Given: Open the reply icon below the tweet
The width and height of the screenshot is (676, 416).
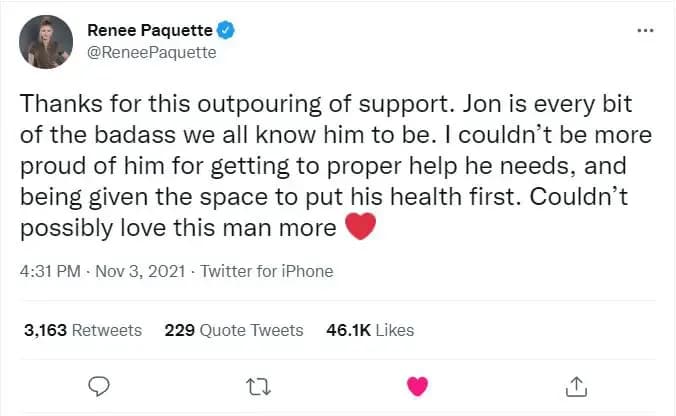Looking at the screenshot, I should (x=98, y=384).
